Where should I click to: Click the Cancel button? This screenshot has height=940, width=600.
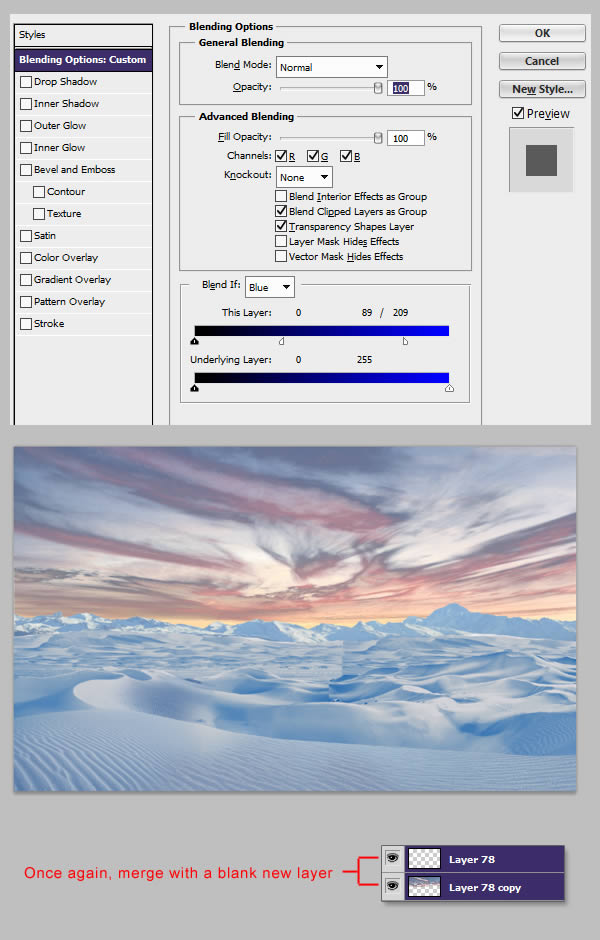[x=542, y=61]
